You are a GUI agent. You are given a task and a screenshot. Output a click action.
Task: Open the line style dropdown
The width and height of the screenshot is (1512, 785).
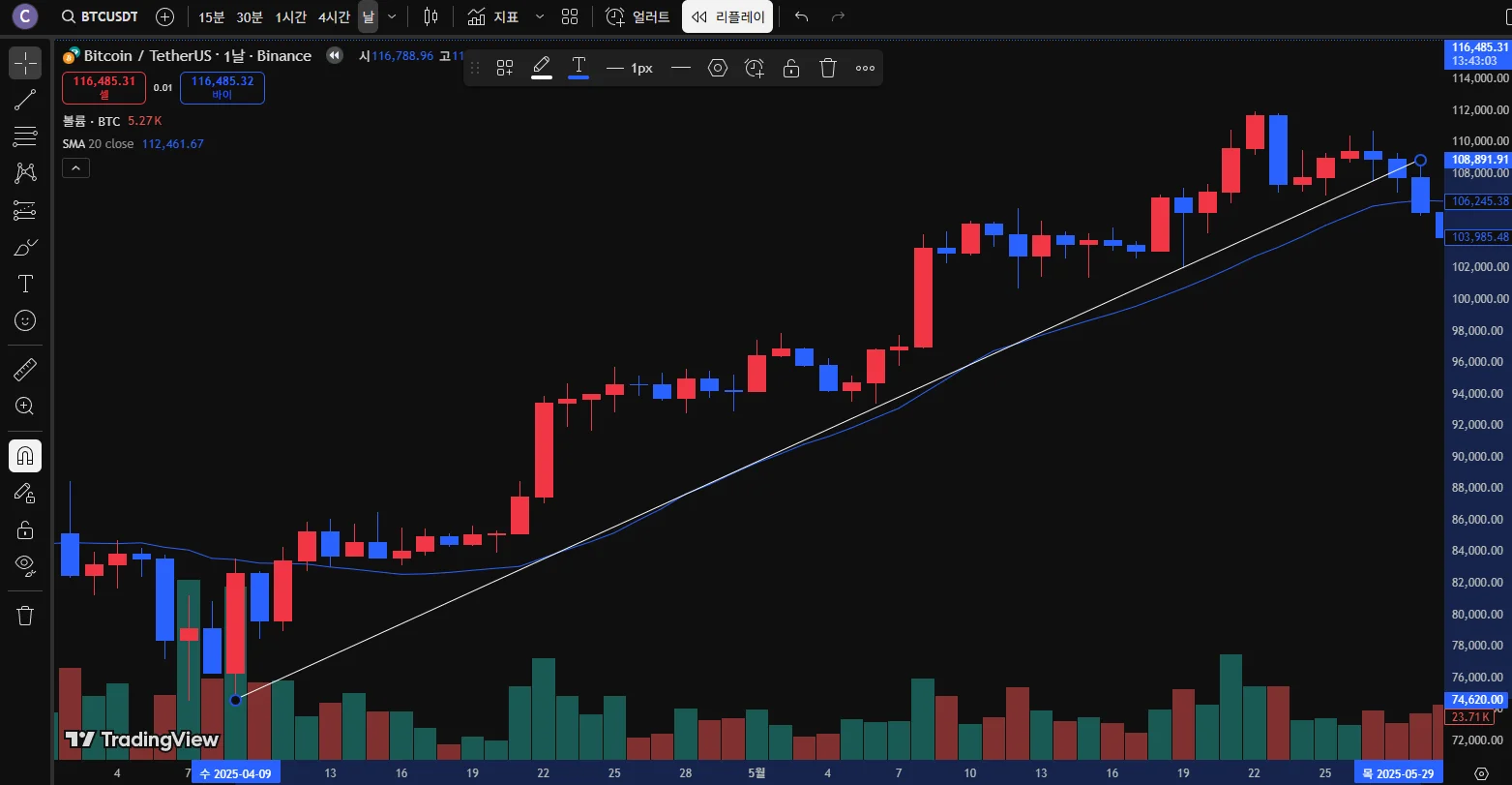tap(681, 68)
